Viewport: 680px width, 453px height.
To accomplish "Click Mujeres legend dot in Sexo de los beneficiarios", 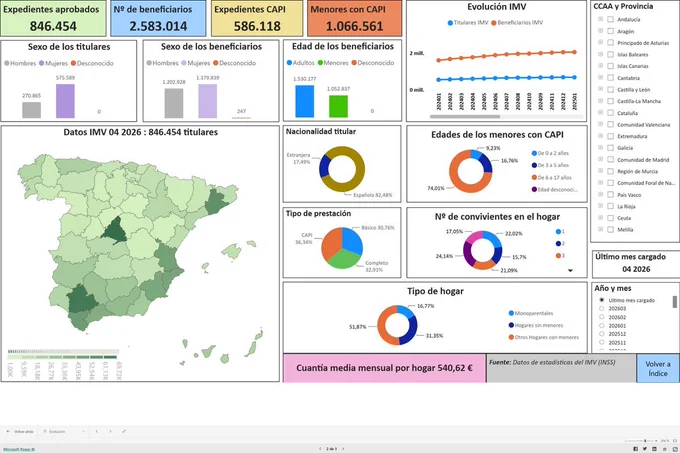I will (x=184, y=63).
